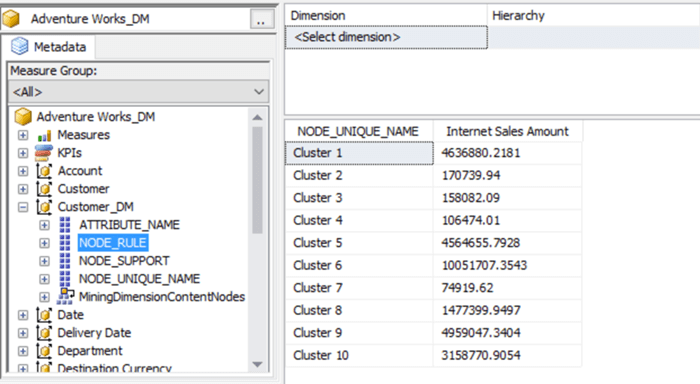Expand the Date dimension

tap(23, 315)
